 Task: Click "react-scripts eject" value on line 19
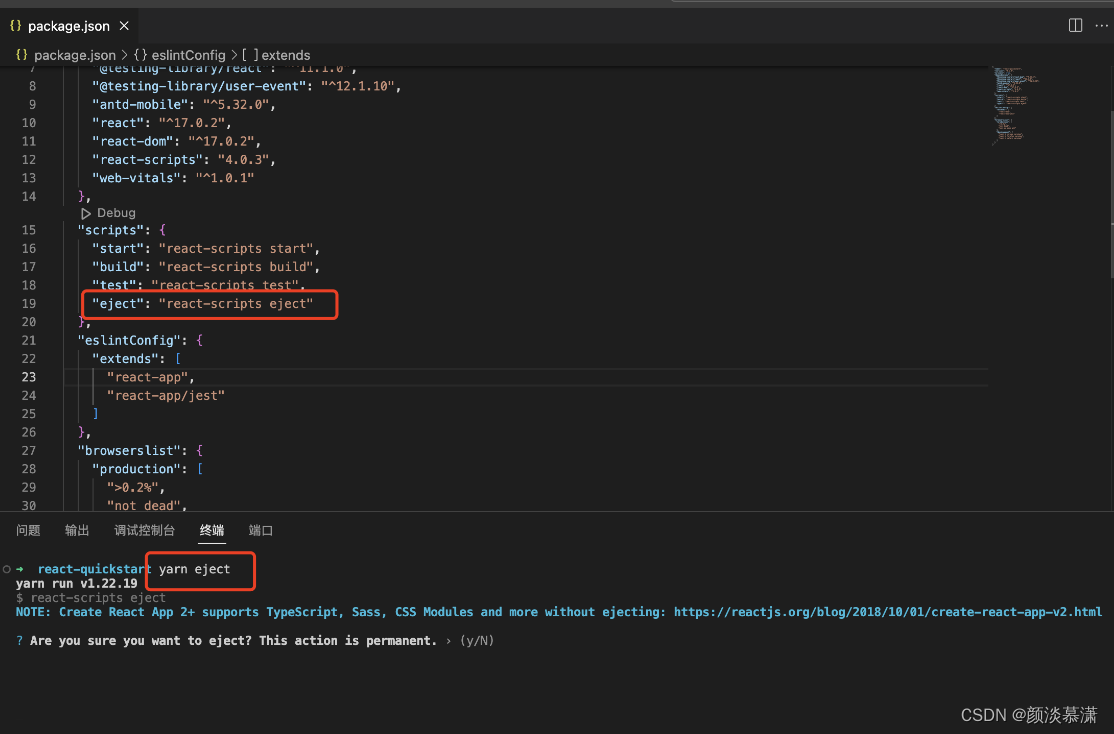pos(235,303)
